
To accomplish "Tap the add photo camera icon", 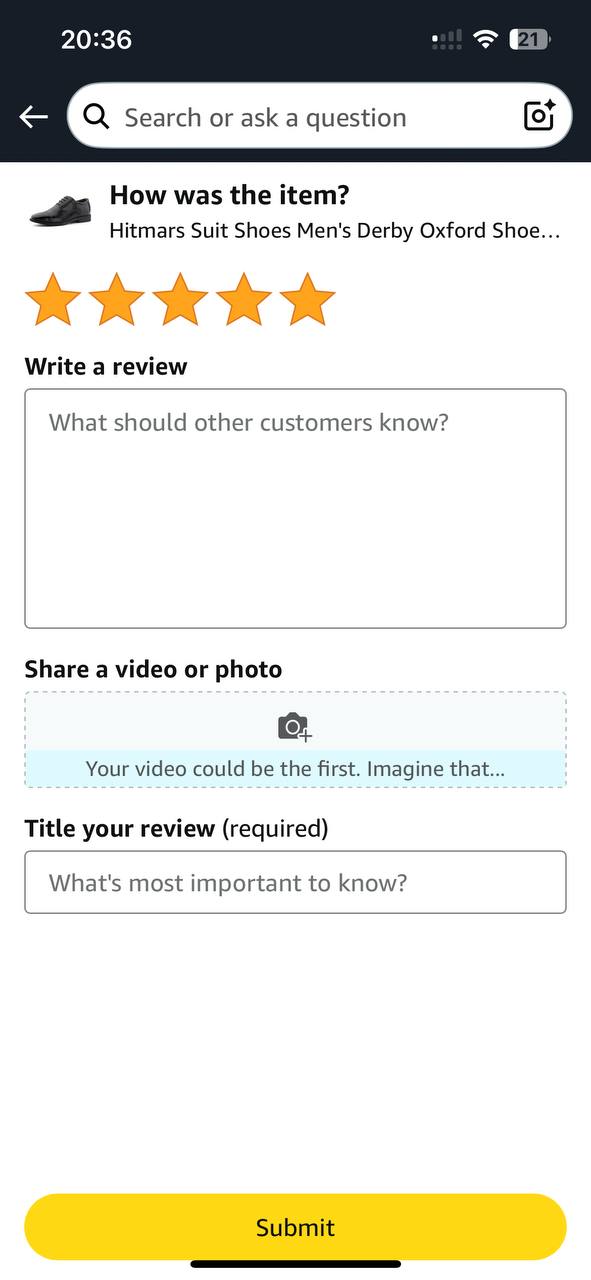I will (295, 727).
